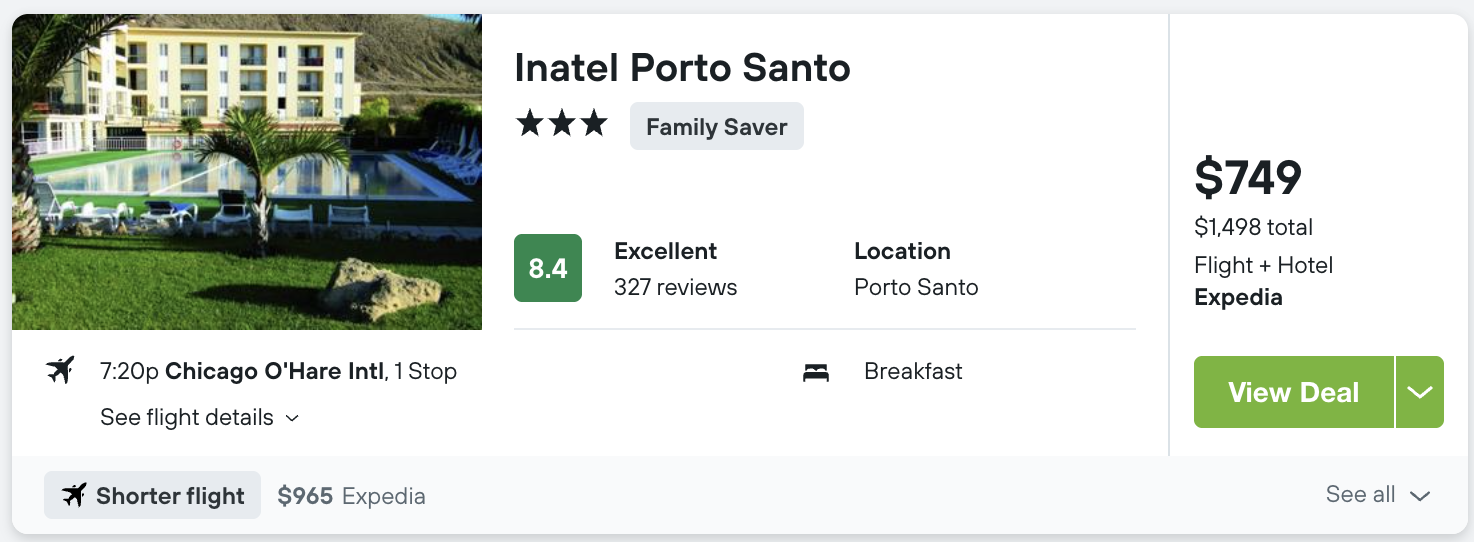1474x542 pixels.
Task: Click the Breakfast amenity label
Action: click(913, 371)
